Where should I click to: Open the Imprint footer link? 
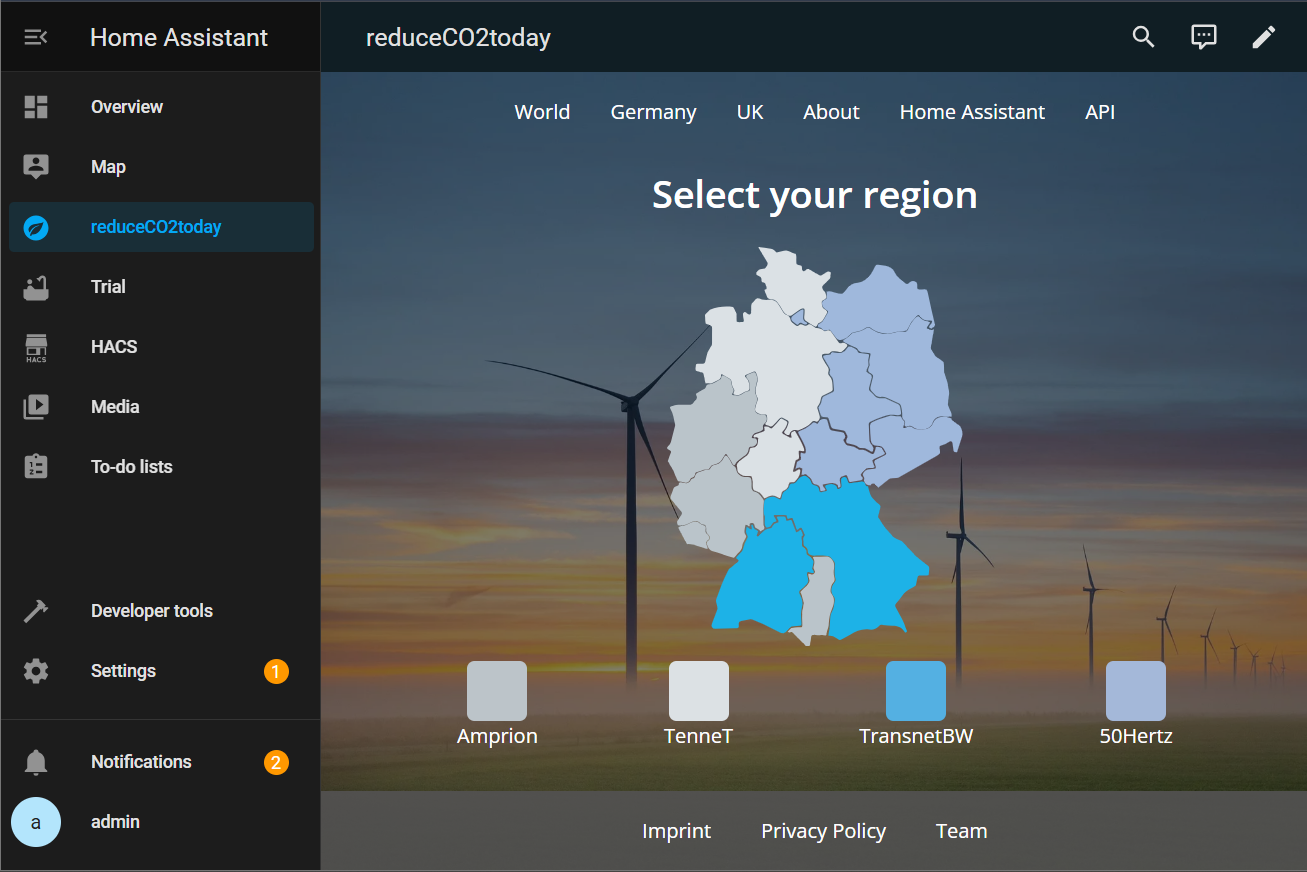click(676, 831)
